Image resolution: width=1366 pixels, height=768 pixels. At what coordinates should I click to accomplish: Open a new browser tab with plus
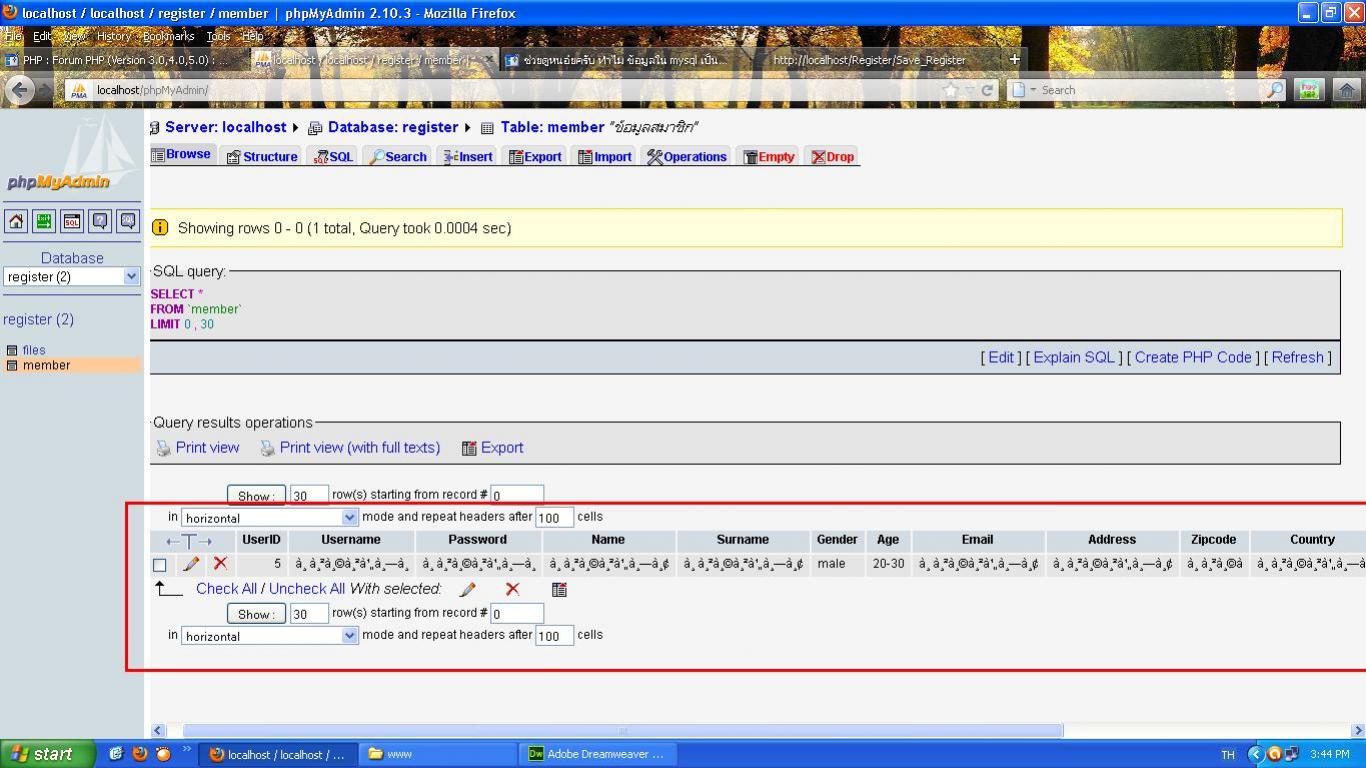[1014, 59]
